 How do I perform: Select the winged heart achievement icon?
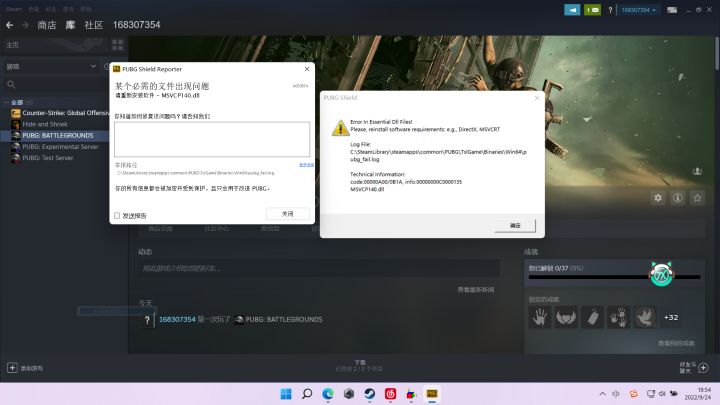tap(566, 317)
